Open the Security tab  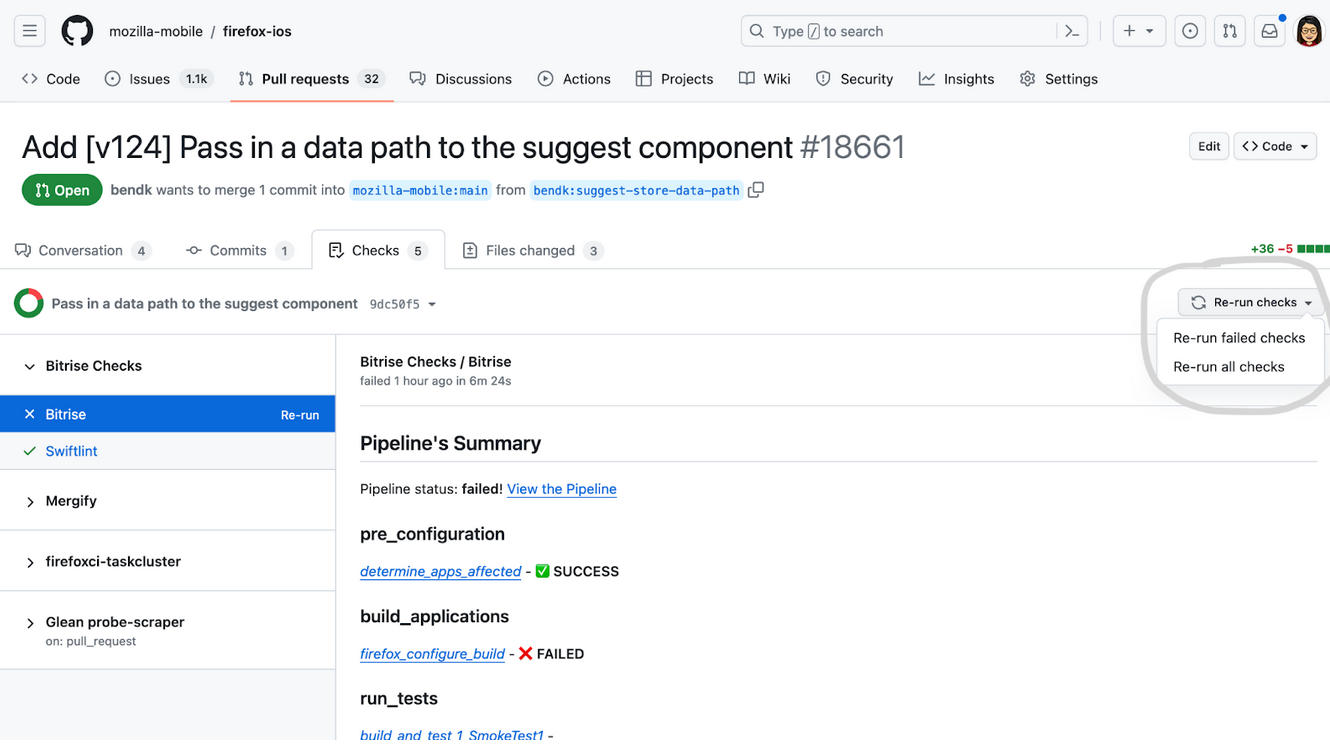point(854,79)
